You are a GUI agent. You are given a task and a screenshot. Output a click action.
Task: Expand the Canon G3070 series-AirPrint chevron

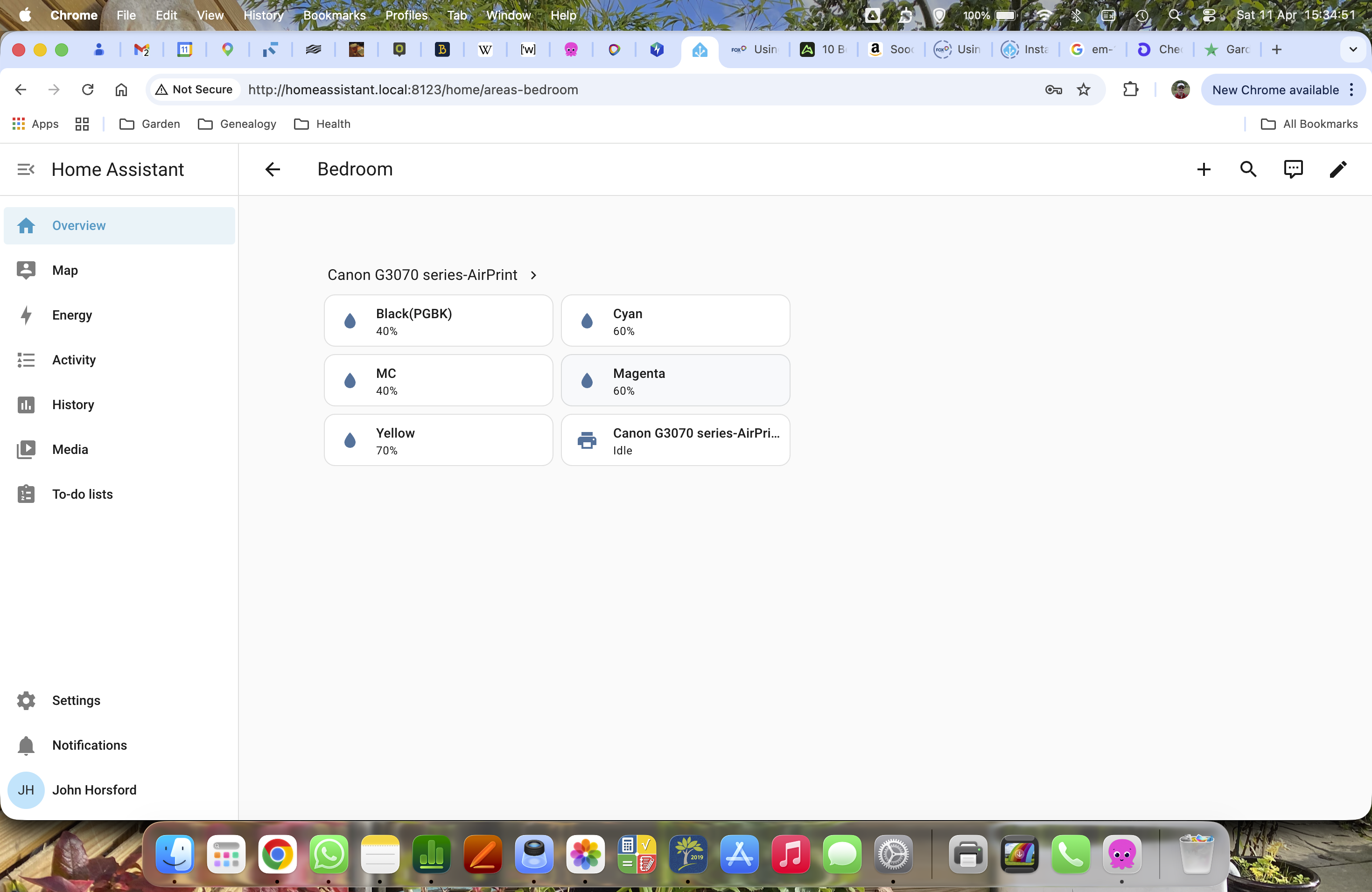point(534,275)
